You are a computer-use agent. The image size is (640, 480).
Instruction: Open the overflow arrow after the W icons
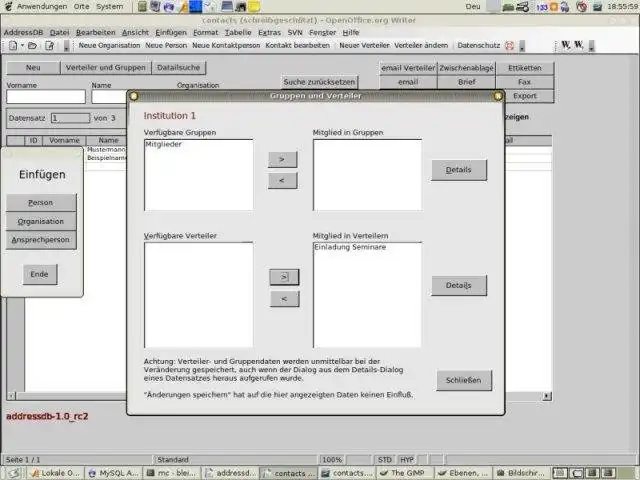(x=591, y=47)
